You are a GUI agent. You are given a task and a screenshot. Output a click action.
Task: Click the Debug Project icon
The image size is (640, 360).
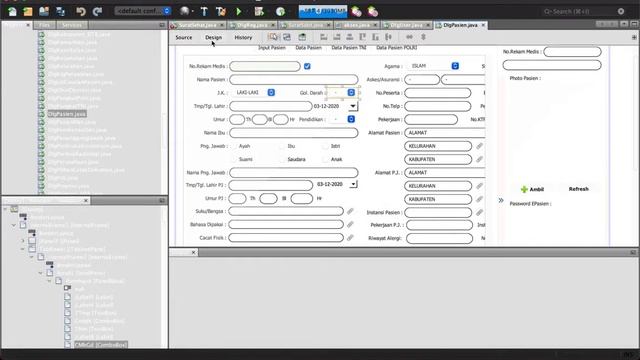(x=259, y=11)
